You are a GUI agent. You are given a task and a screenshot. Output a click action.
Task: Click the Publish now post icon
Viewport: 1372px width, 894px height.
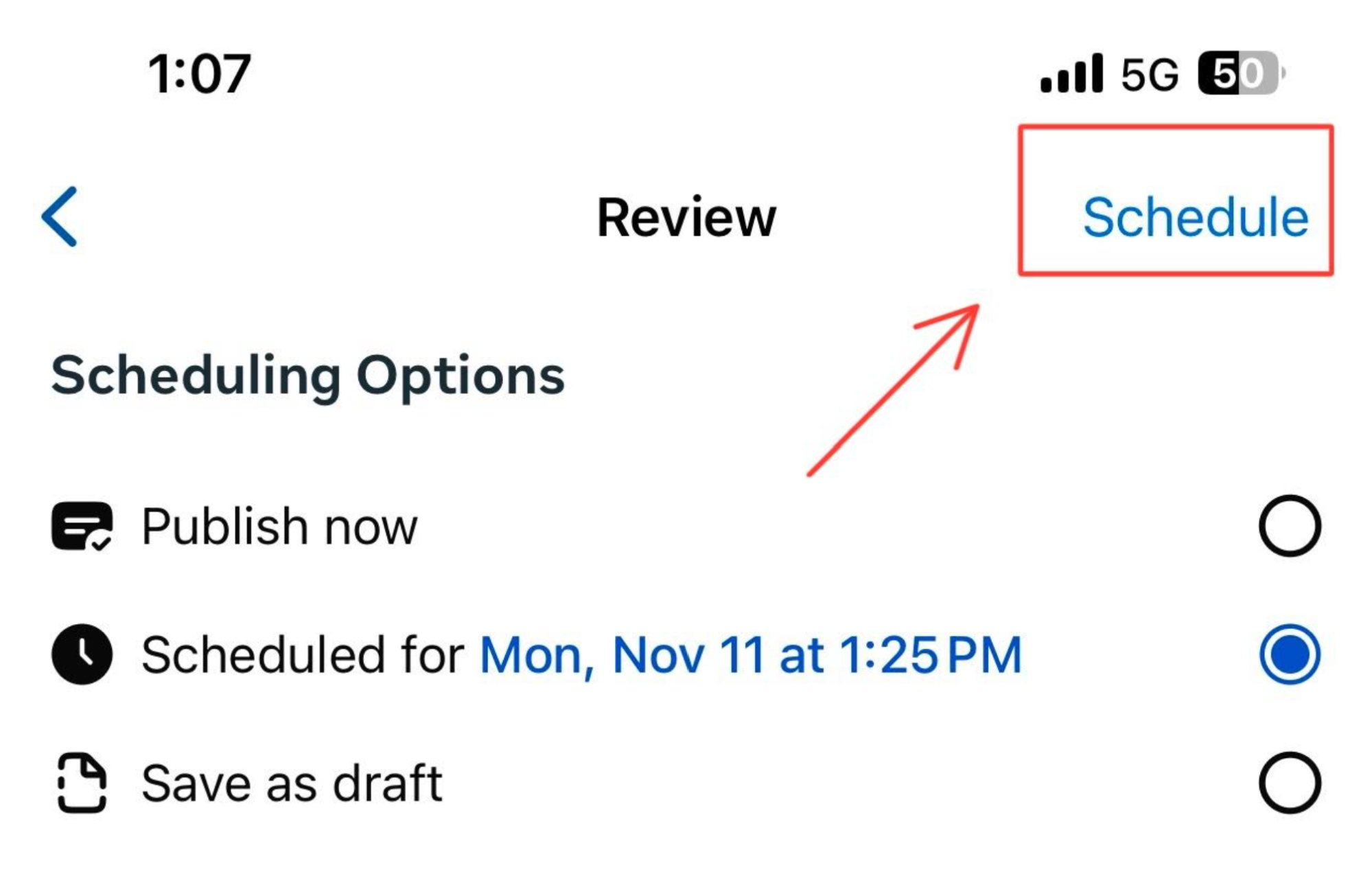coord(81,525)
